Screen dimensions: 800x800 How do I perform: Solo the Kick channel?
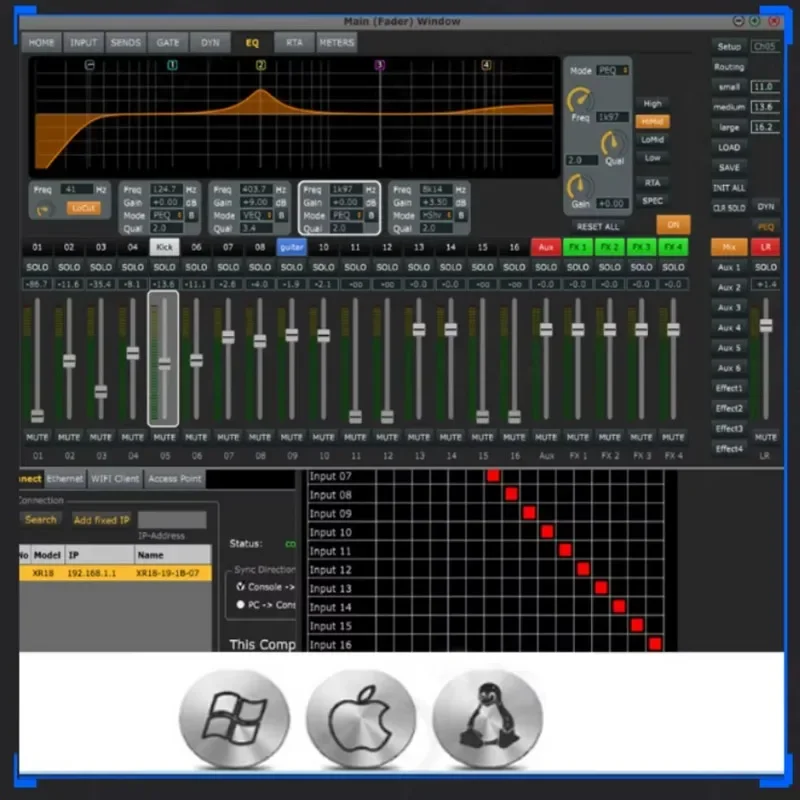click(x=164, y=267)
